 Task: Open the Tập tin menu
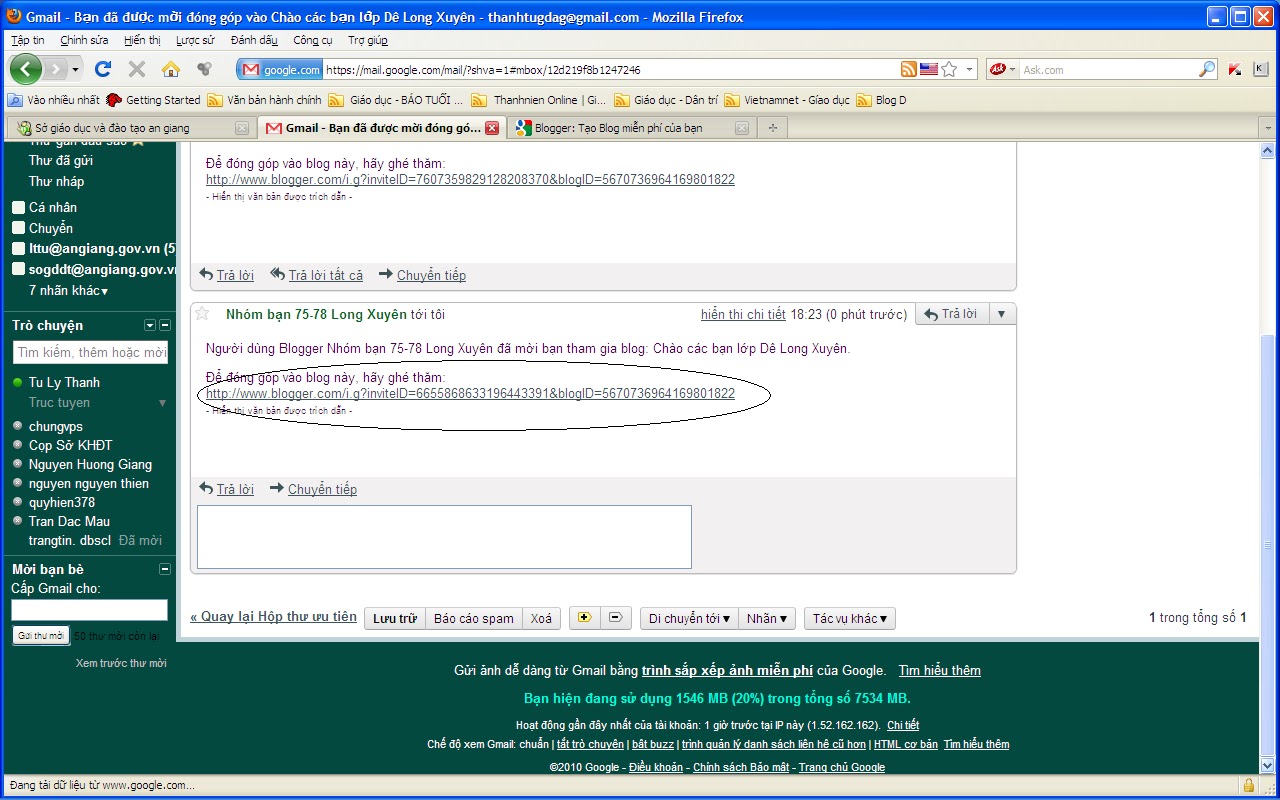pyautogui.click(x=28, y=40)
